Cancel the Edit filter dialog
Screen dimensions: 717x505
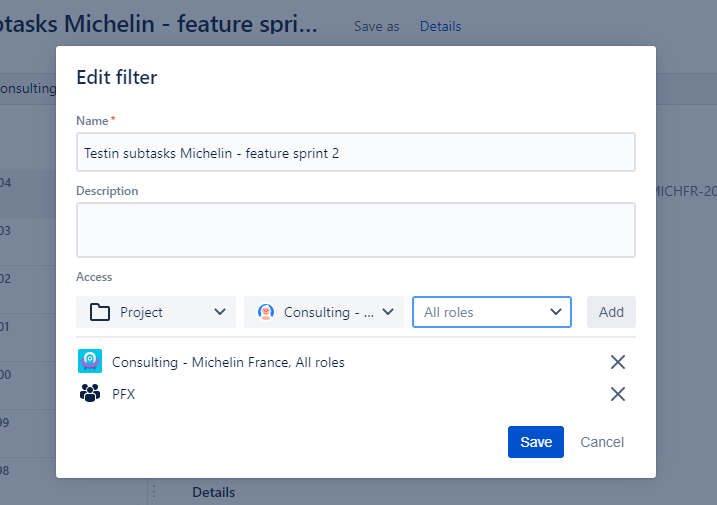coord(602,442)
